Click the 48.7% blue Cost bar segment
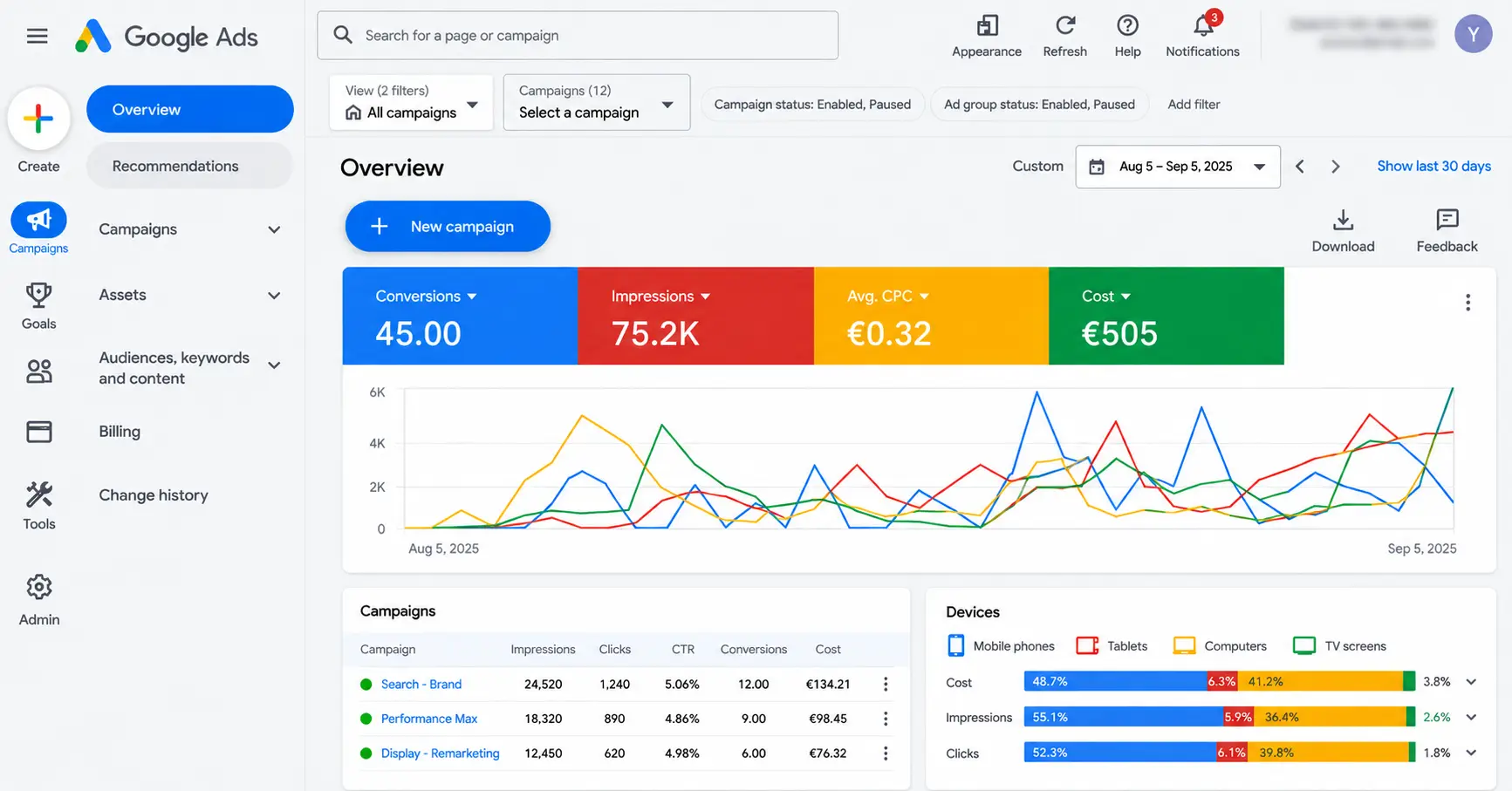The image size is (1512, 791). coord(1115,682)
